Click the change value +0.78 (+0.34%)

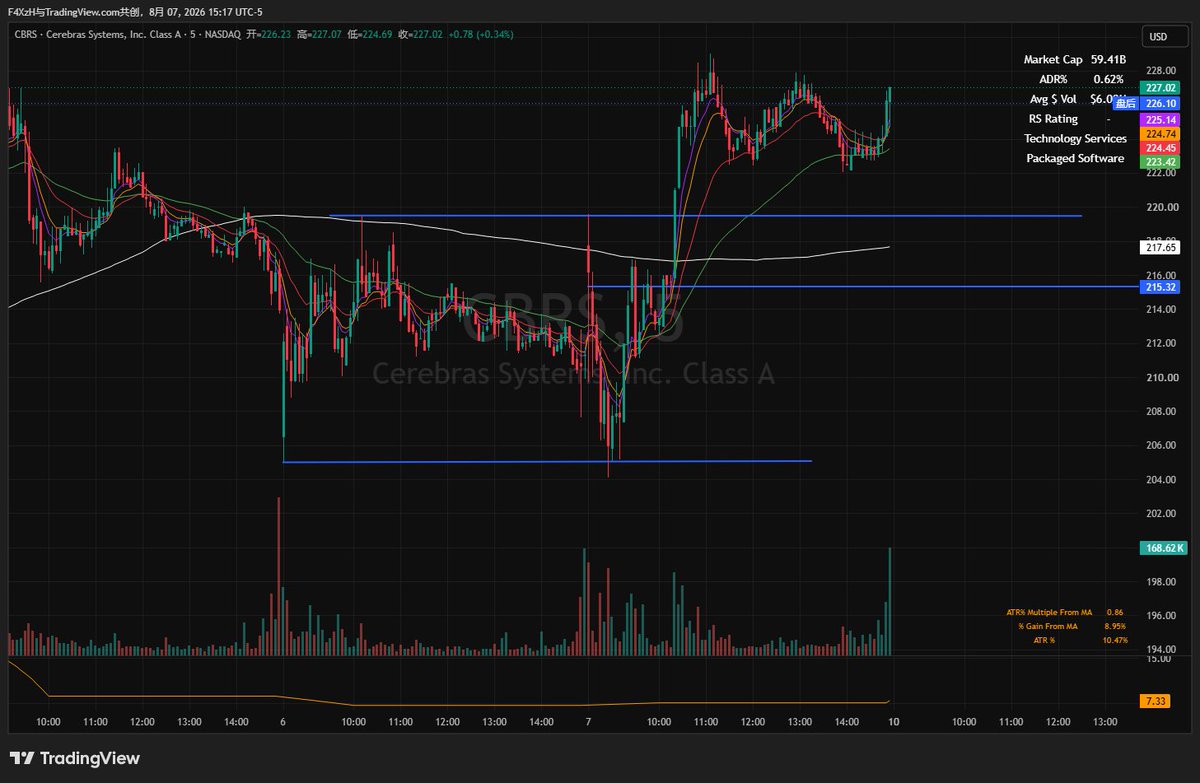tap(480, 35)
